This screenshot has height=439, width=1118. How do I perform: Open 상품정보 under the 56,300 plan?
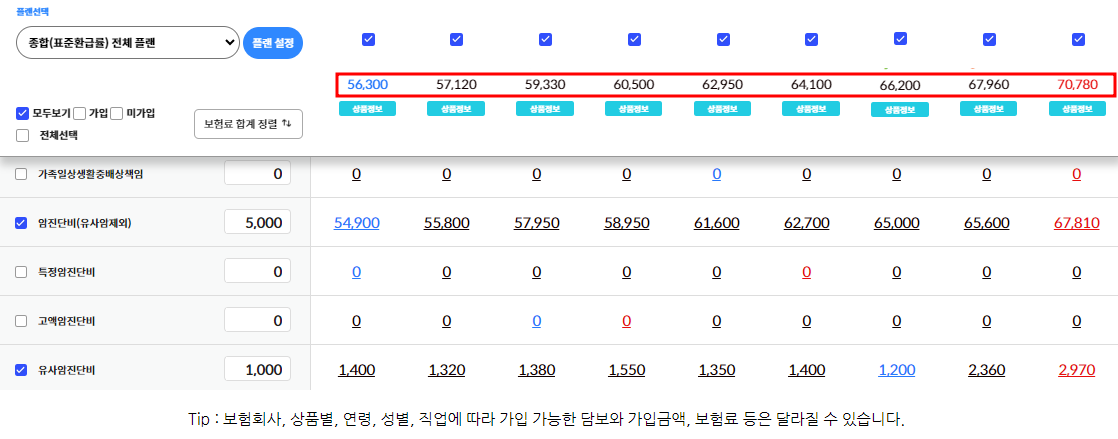(x=367, y=109)
